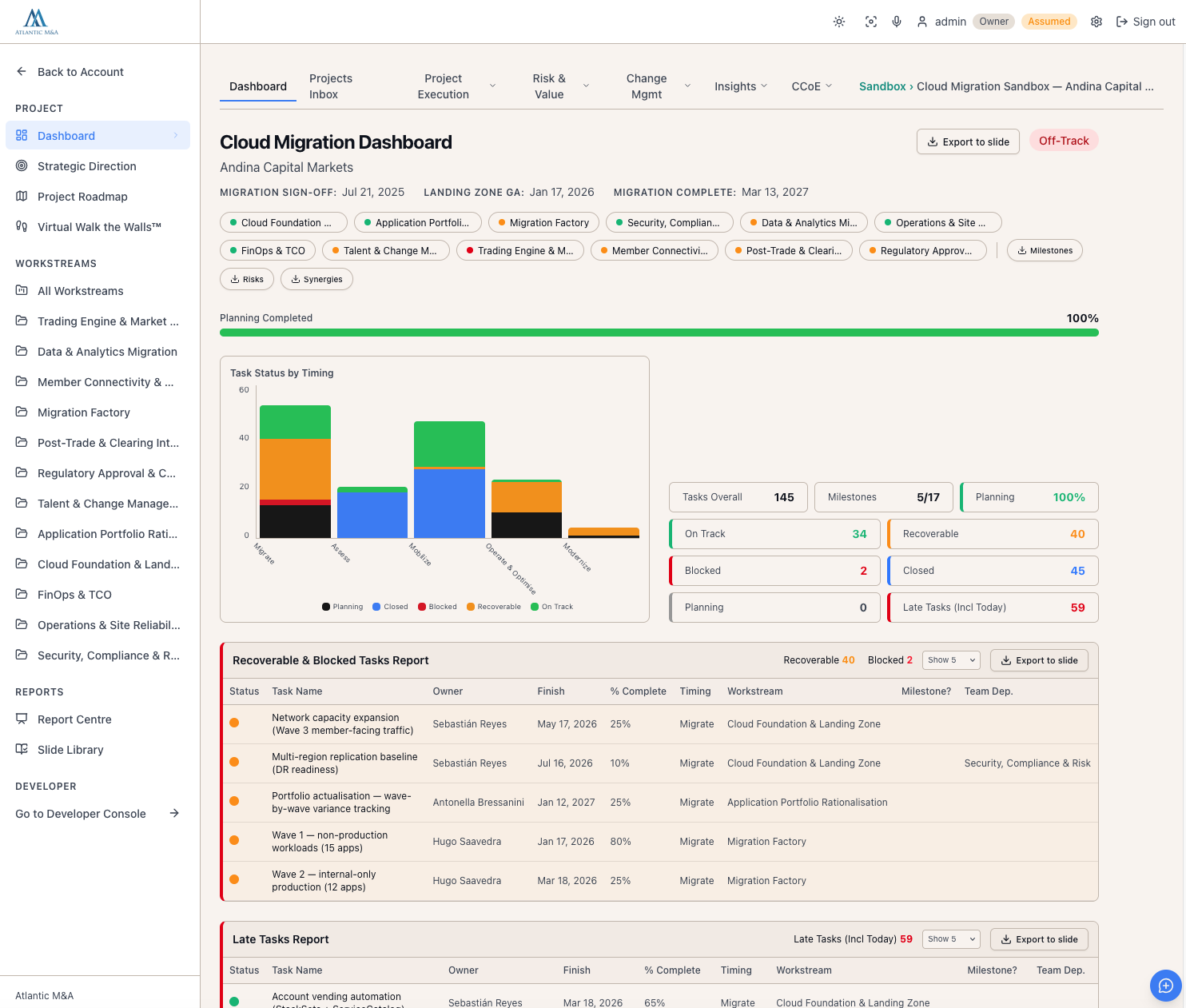Viewport: 1186px width, 1008px height.
Task: Switch to the Projects Inbox tab
Action: pyautogui.click(x=331, y=86)
